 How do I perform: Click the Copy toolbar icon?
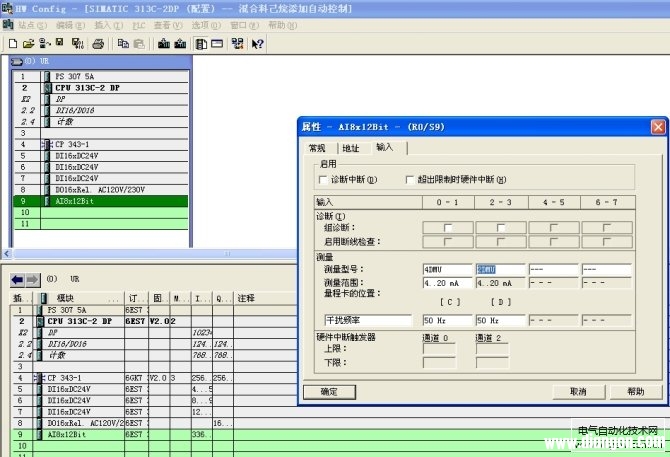click(123, 44)
